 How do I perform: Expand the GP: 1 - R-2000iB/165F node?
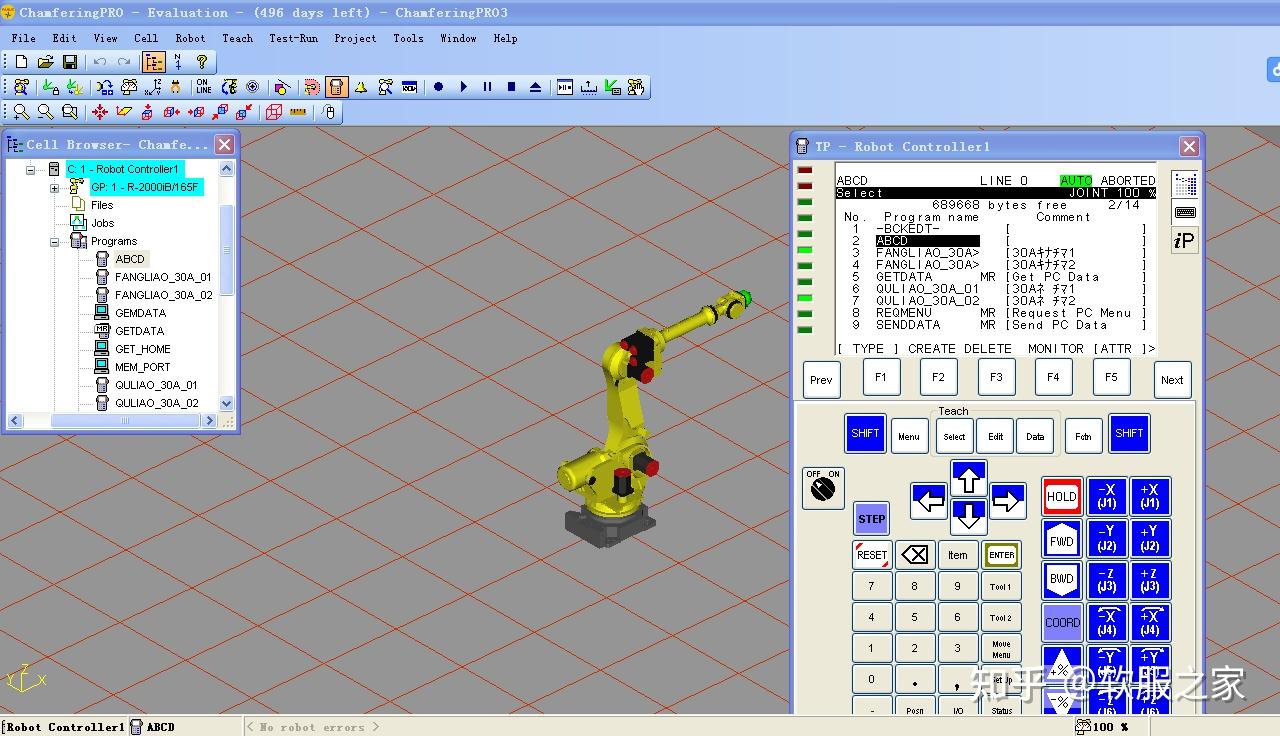pyautogui.click(x=55, y=188)
